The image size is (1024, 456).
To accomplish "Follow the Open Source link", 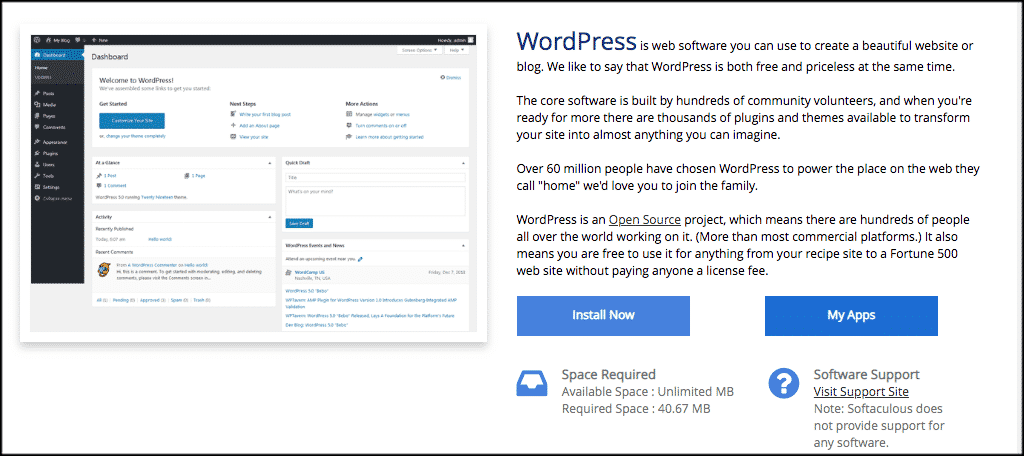I will [645, 220].
